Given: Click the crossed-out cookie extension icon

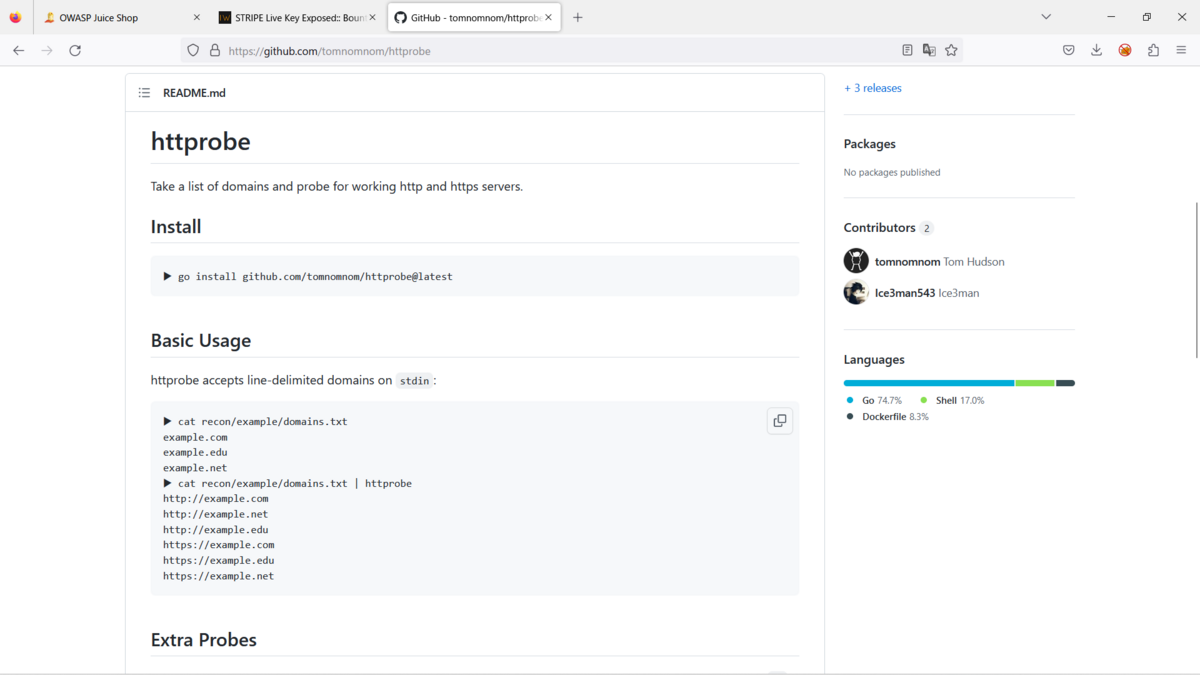Looking at the screenshot, I should click(1125, 50).
